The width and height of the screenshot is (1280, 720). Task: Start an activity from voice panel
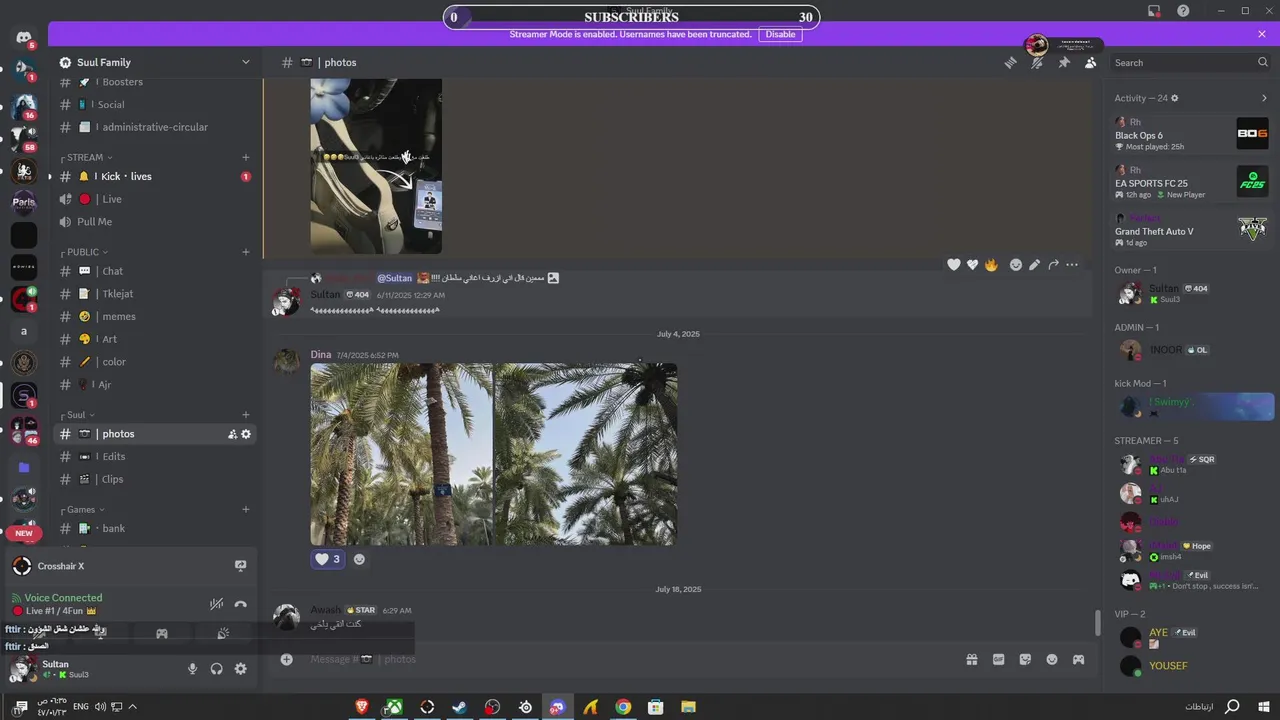pyautogui.click(x=161, y=634)
